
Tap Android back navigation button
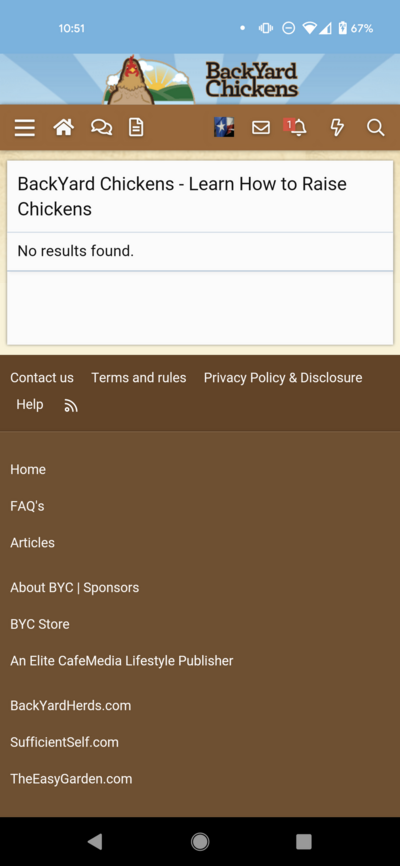tap(95, 841)
